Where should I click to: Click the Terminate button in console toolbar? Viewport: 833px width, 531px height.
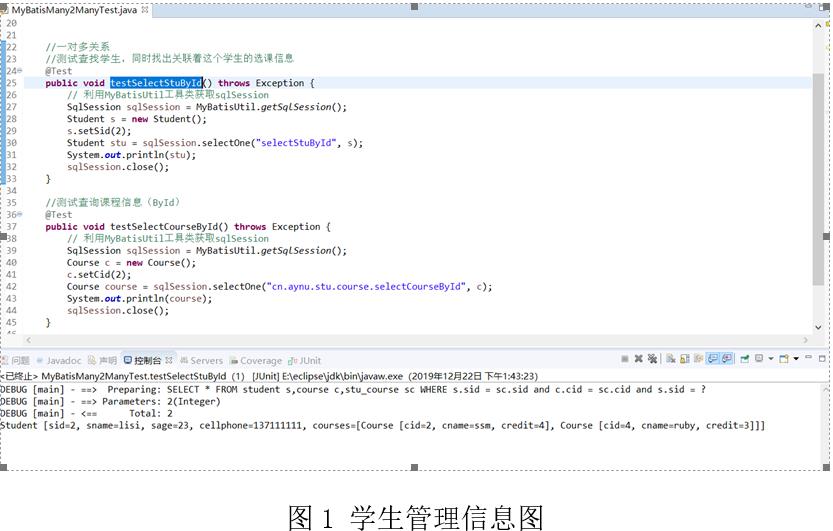(625, 359)
